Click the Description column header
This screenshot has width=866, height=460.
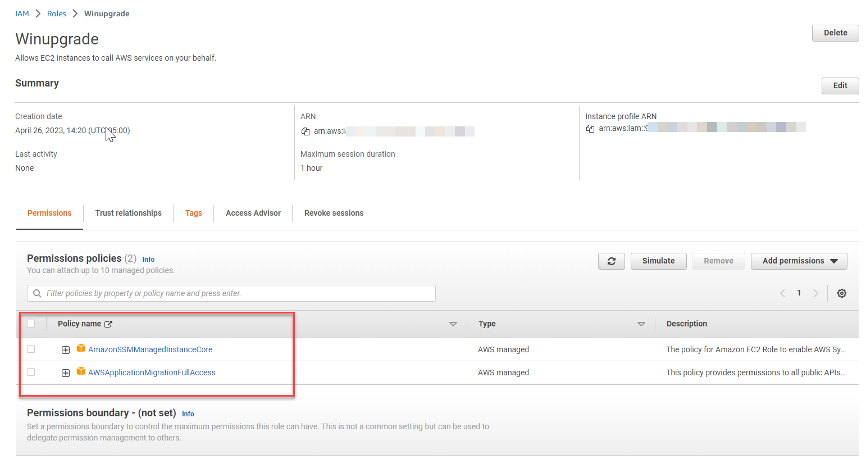point(687,324)
